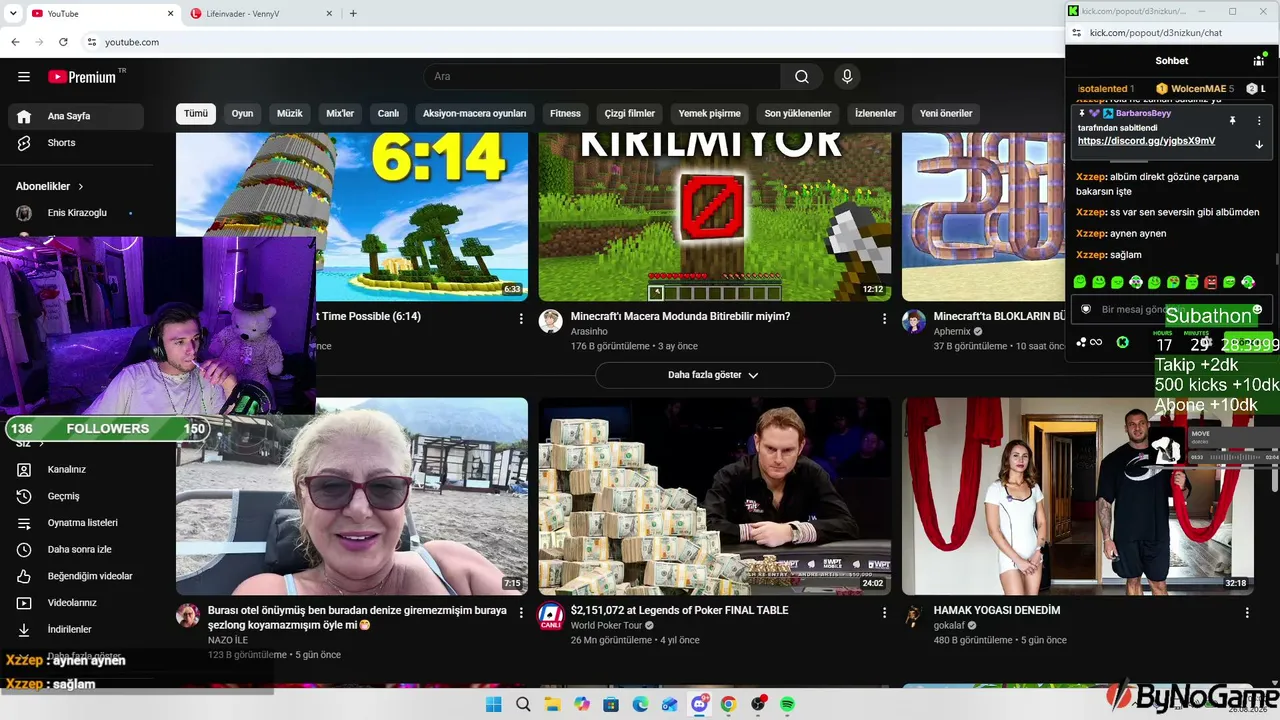1280x720 pixels.
Task: View site information for youtube.com
Action: (92, 42)
